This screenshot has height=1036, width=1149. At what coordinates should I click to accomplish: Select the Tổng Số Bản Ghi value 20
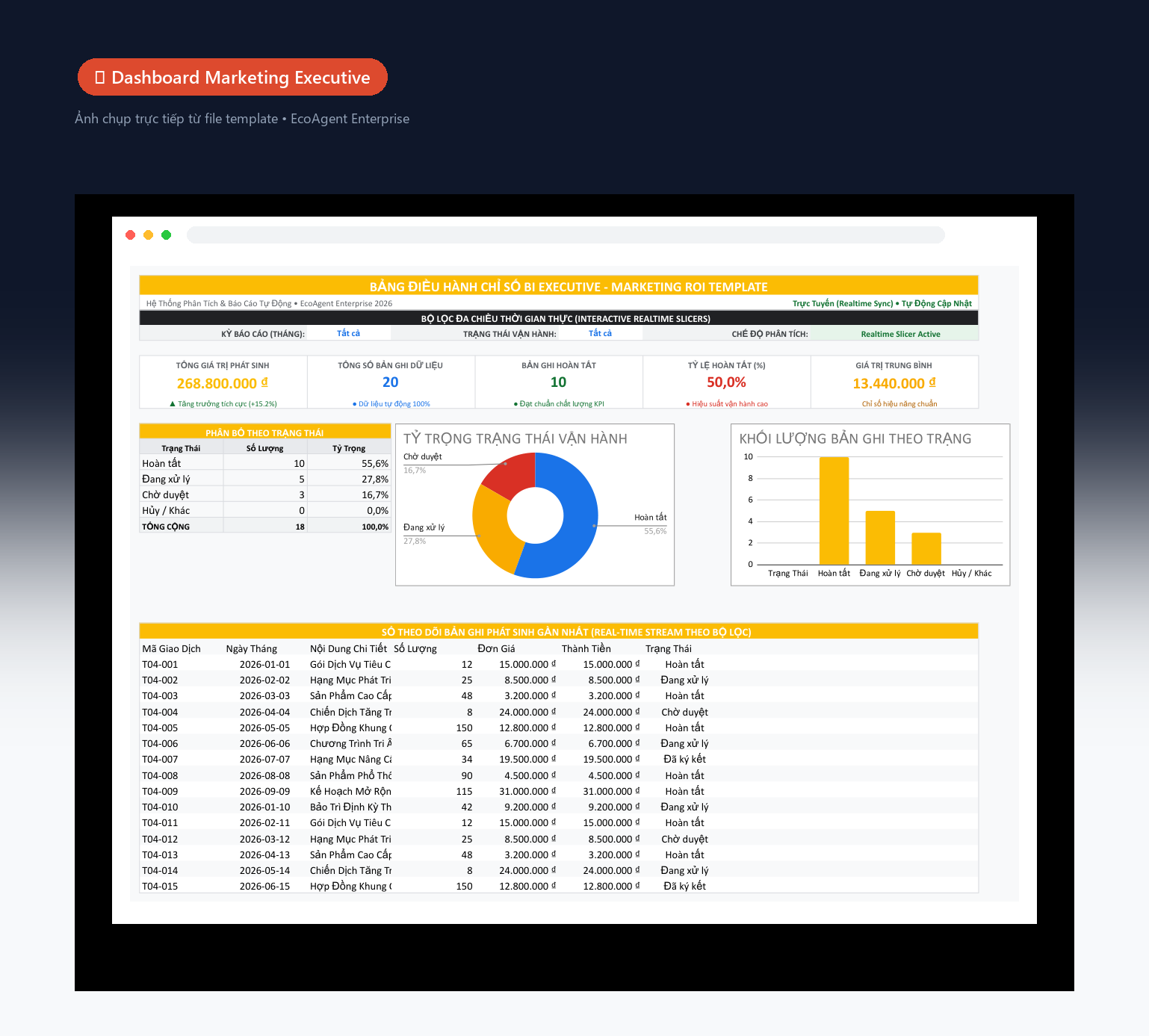pyautogui.click(x=391, y=382)
